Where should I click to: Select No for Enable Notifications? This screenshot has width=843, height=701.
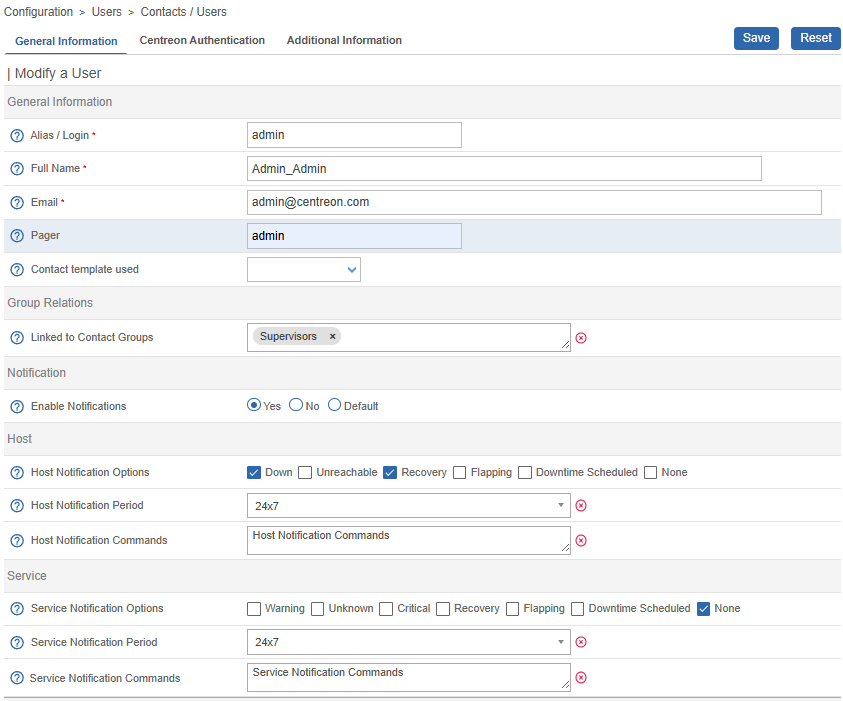296,406
